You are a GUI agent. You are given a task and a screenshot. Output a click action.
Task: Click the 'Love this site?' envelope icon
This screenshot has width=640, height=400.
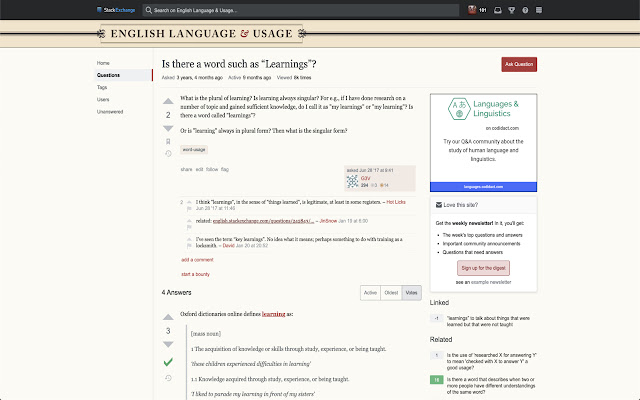(439, 205)
